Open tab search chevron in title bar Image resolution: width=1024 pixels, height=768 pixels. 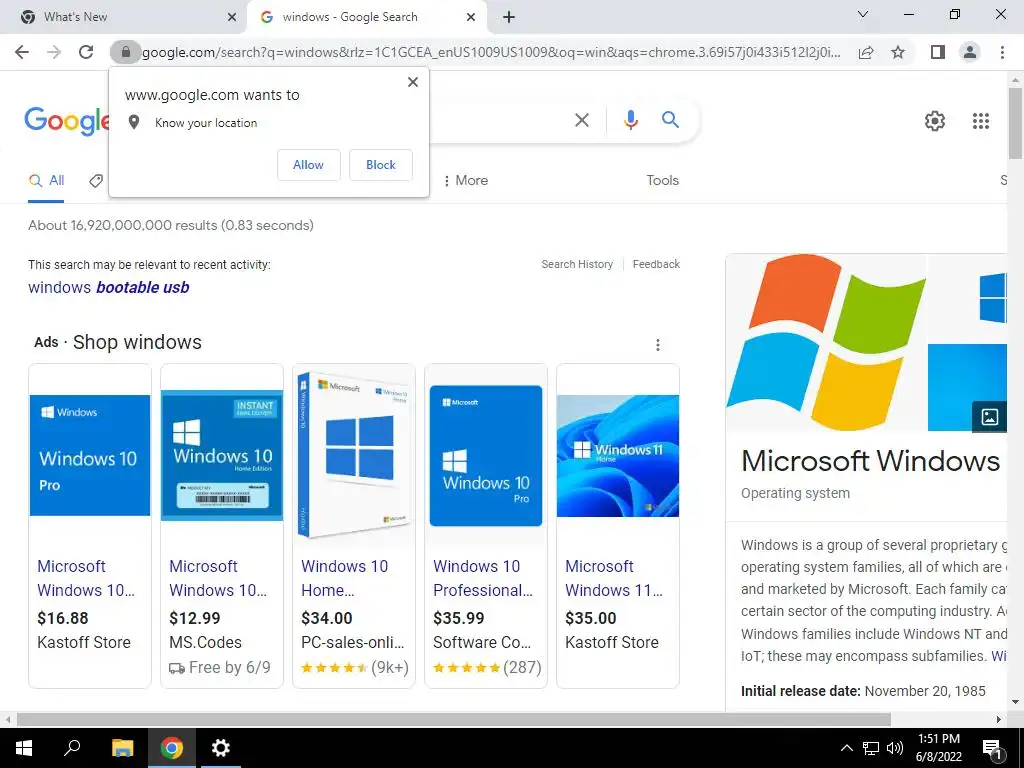(863, 14)
